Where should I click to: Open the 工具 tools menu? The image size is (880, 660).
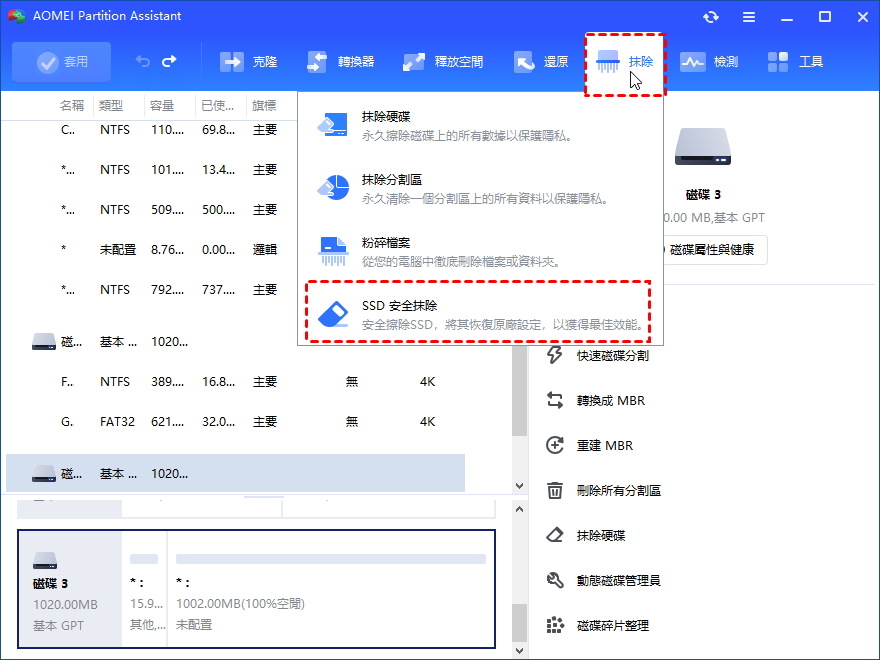795,62
